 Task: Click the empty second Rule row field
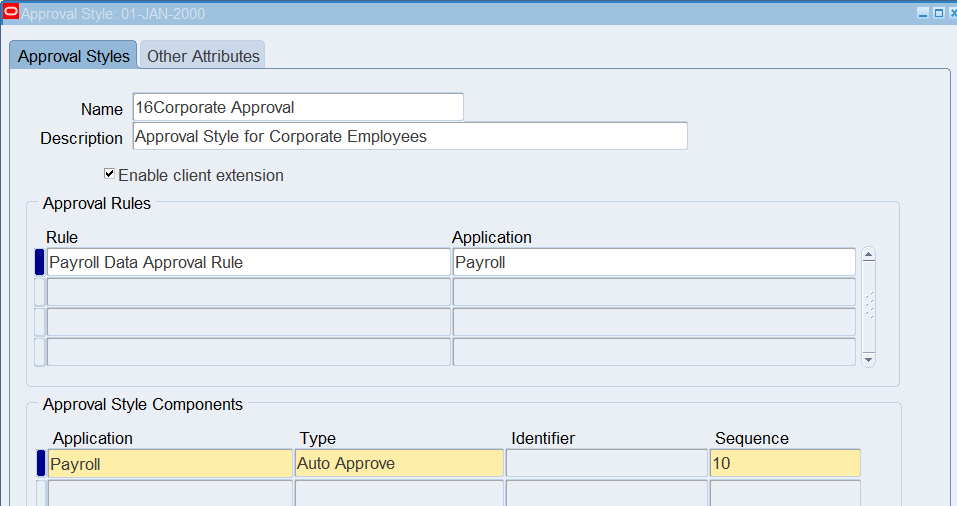point(248,292)
